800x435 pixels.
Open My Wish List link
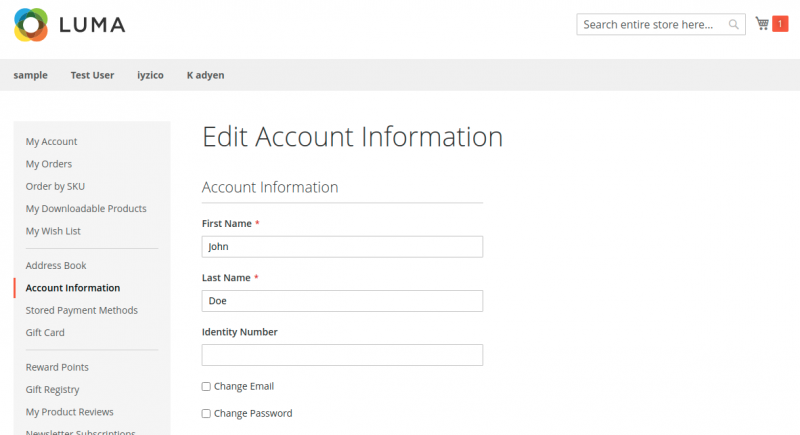53,231
